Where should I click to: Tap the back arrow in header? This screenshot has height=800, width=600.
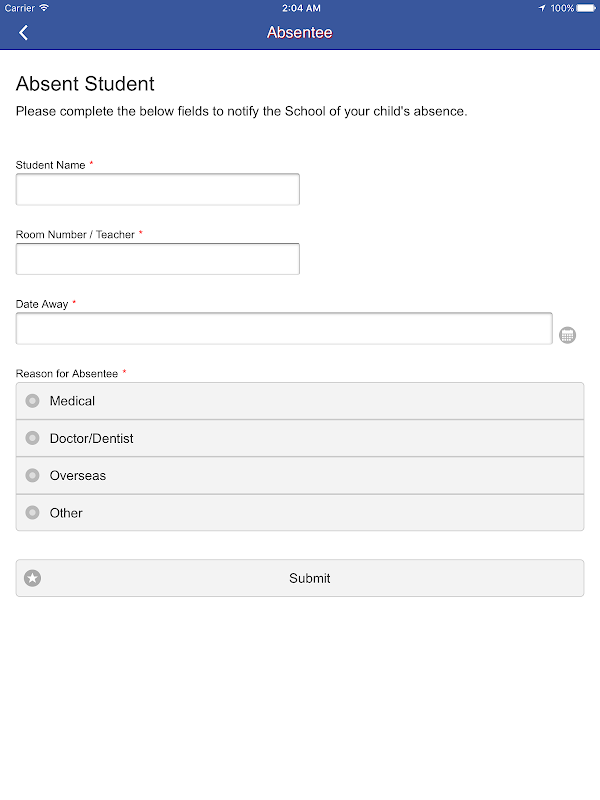click(23, 33)
